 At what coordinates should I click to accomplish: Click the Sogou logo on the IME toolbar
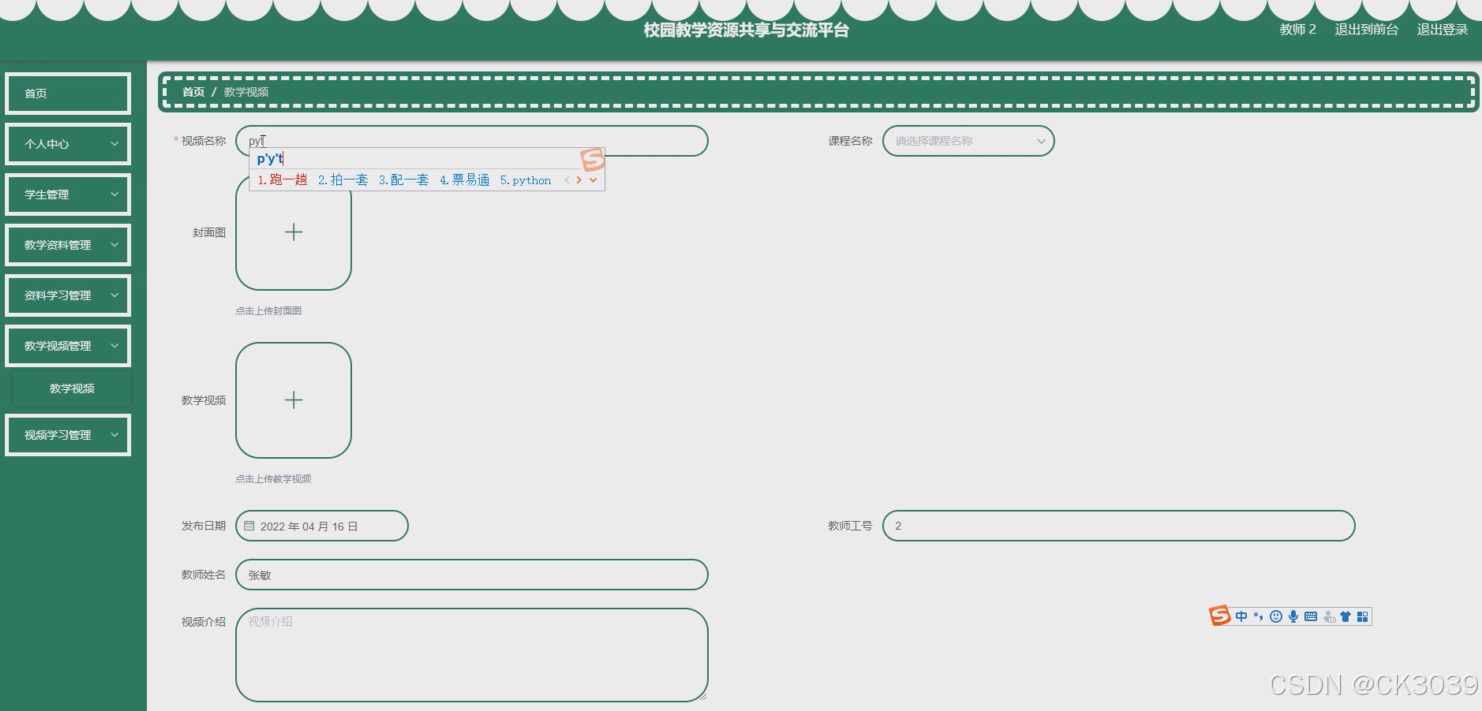1220,616
